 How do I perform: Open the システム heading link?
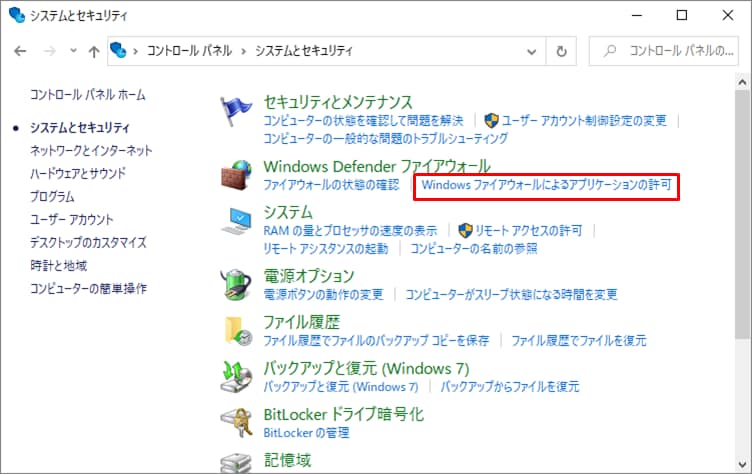[x=288, y=212]
